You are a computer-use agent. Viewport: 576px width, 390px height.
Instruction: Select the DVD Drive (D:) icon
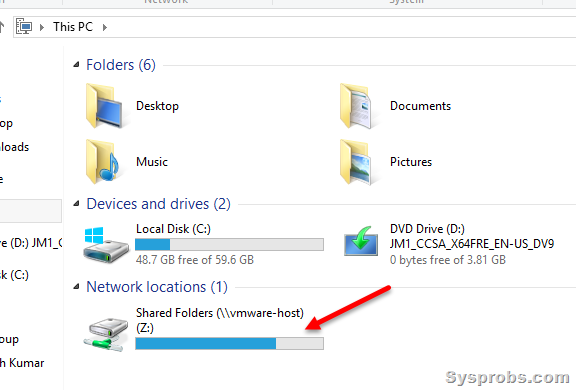361,241
